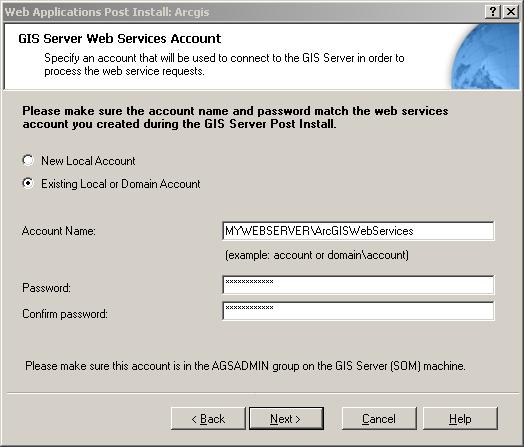Screen dimensions: 524x447
Task: Click the 'Account Name:' label
Action: pyautogui.click(x=58, y=231)
